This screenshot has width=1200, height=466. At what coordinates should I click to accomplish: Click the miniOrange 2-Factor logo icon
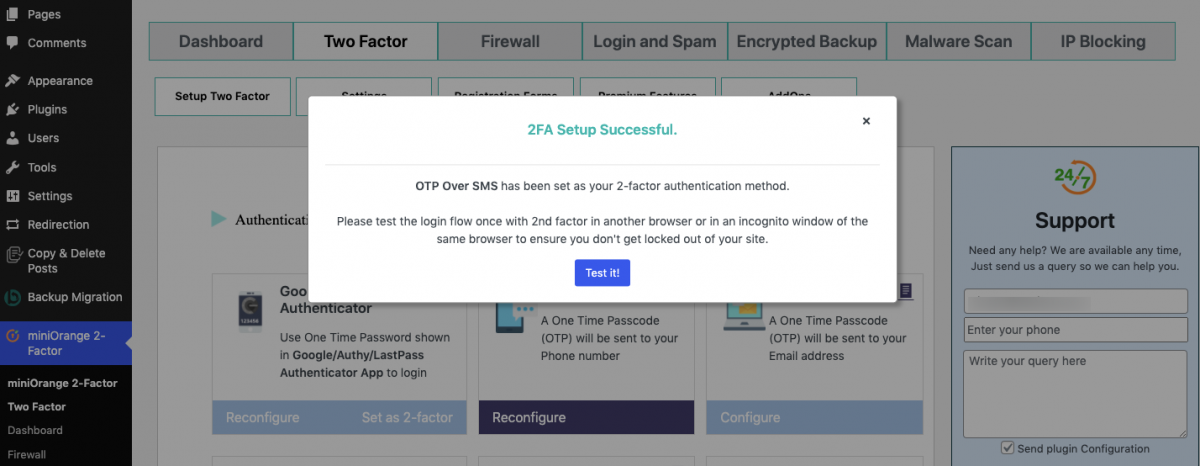[x=12, y=336]
